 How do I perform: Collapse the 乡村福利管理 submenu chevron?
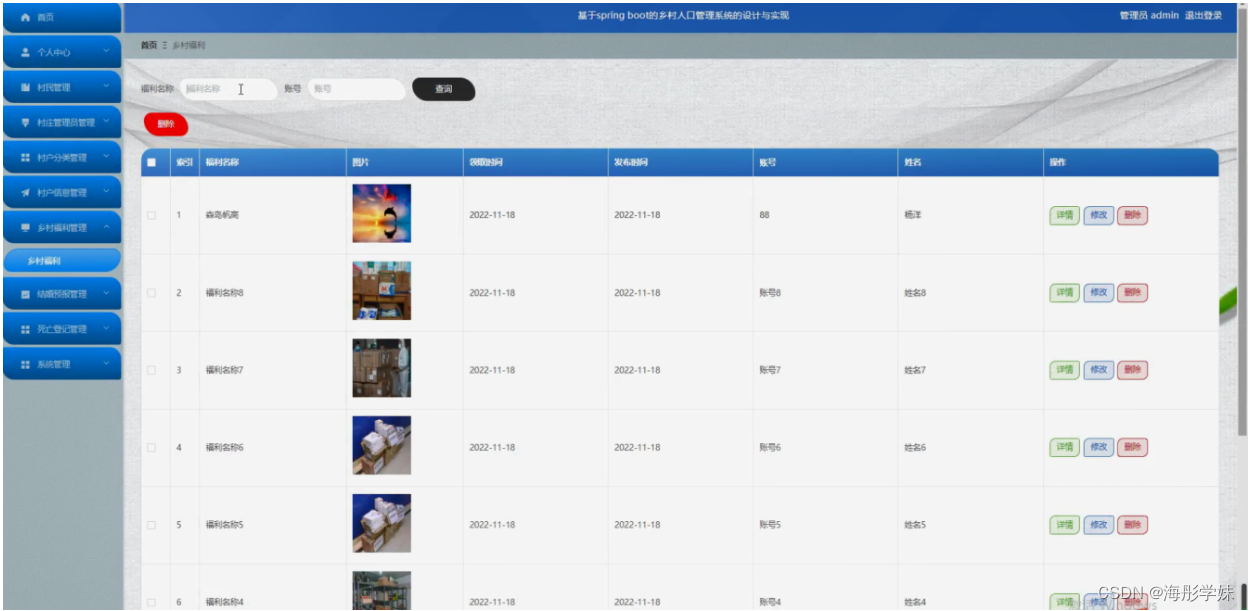tap(108, 226)
